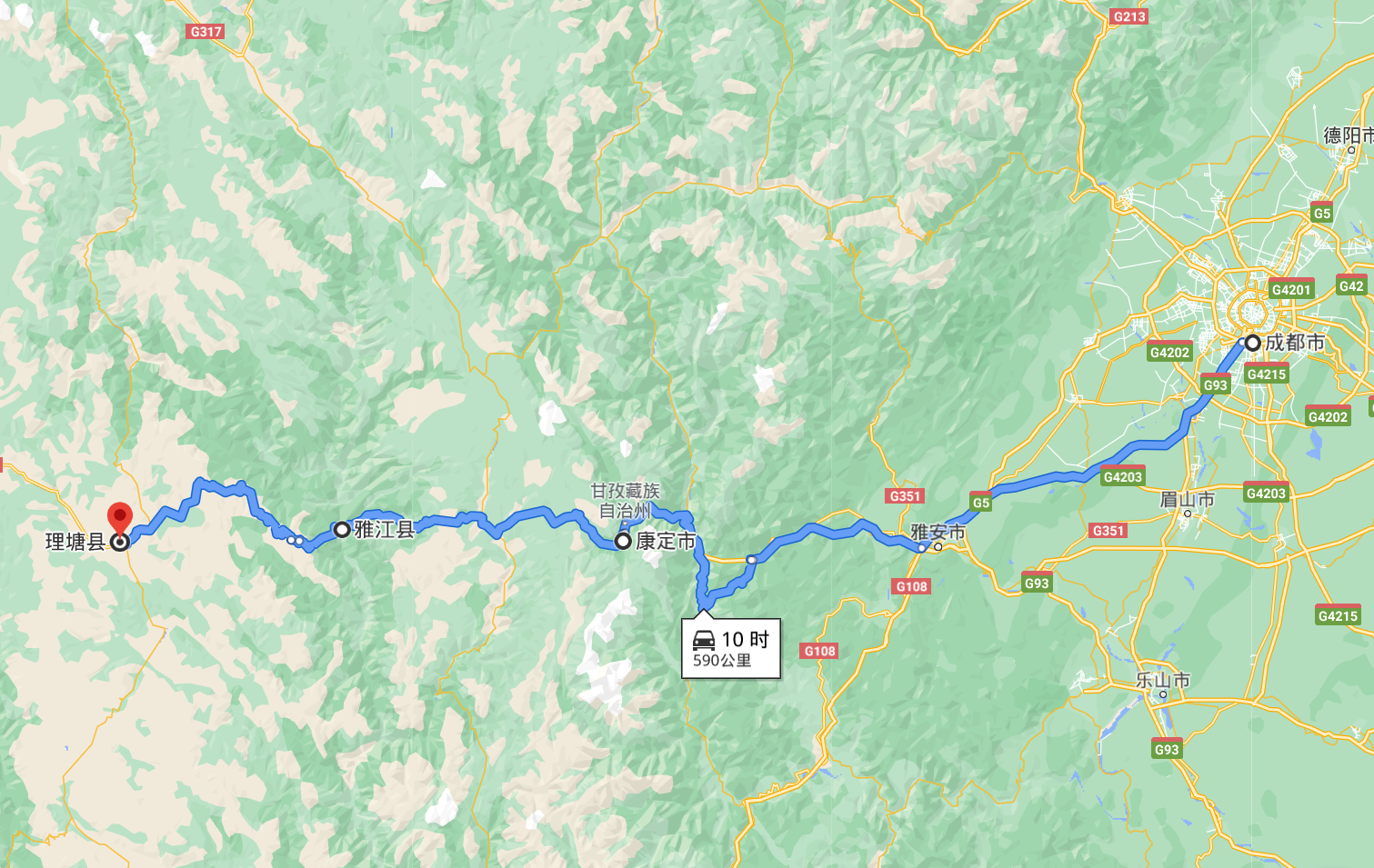Click the 雅安市 city label
This screenshot has width=1374, height=868.
[x=938, y=532]
